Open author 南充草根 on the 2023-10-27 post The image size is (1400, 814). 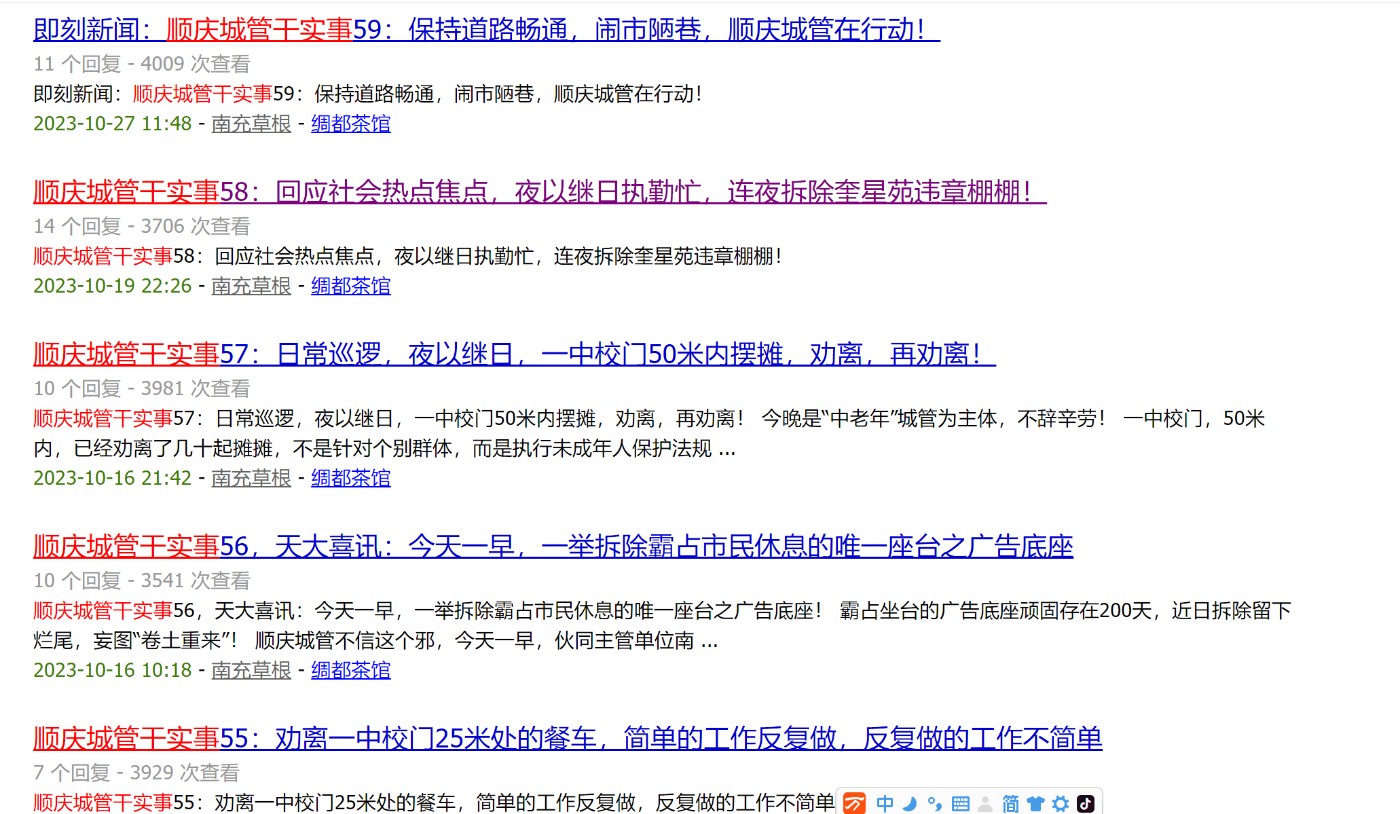(251, 123)
